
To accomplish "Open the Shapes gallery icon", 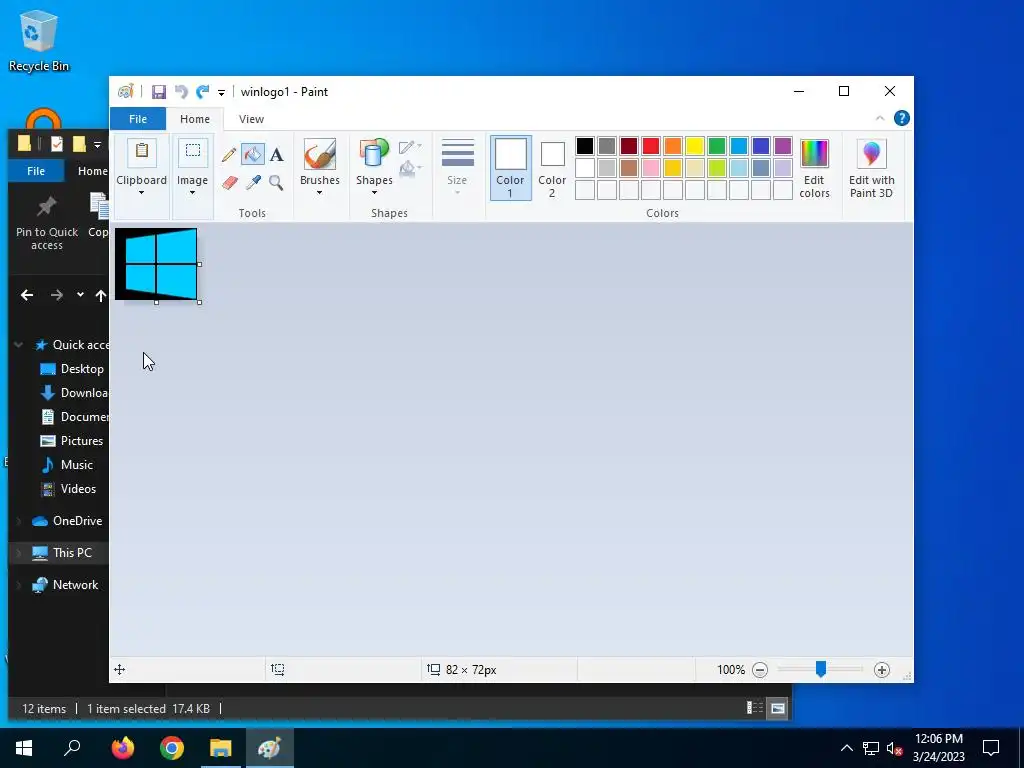I will click(x=374, y=154).
